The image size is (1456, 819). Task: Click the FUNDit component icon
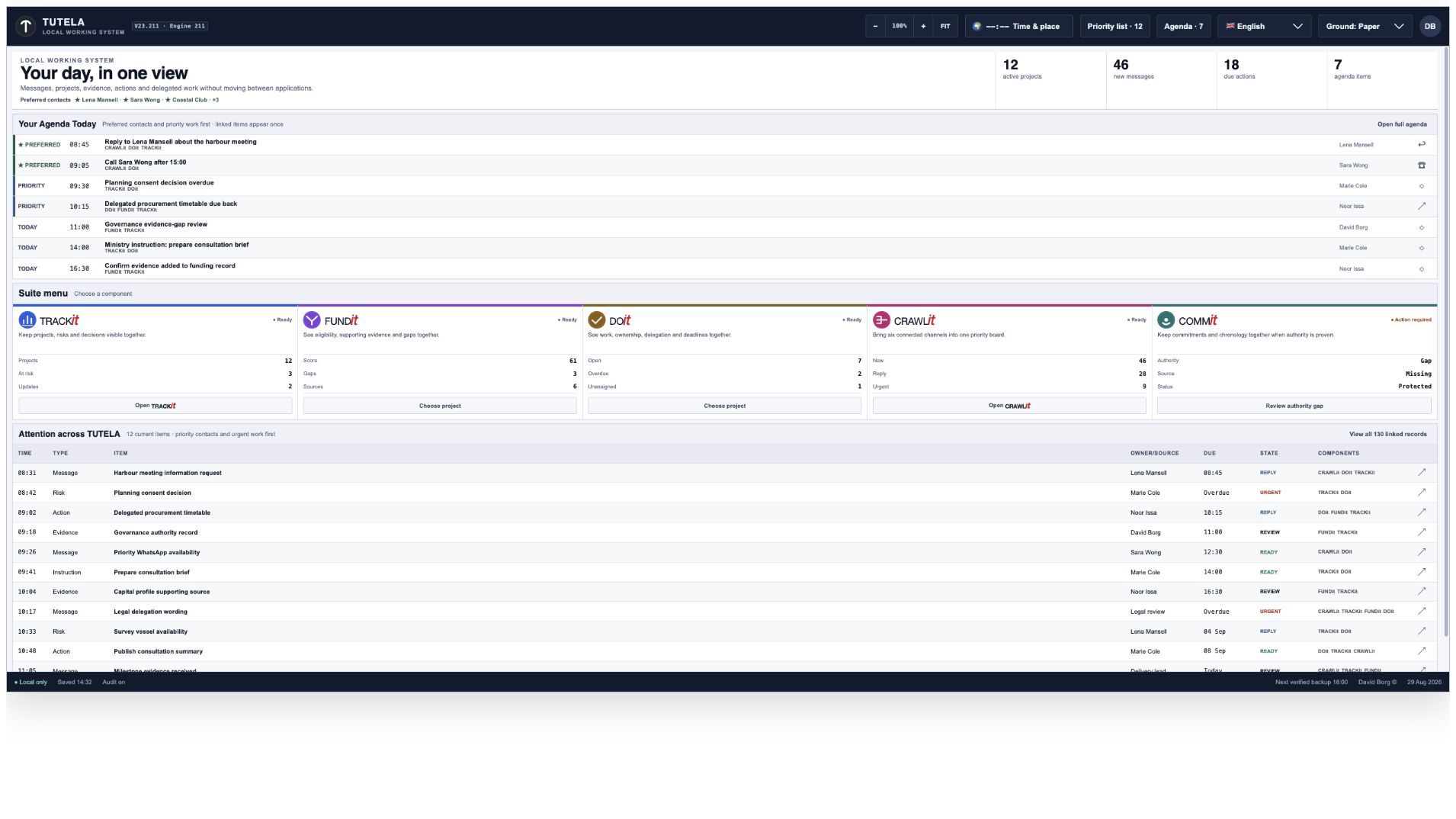click(x=312, y=320)
